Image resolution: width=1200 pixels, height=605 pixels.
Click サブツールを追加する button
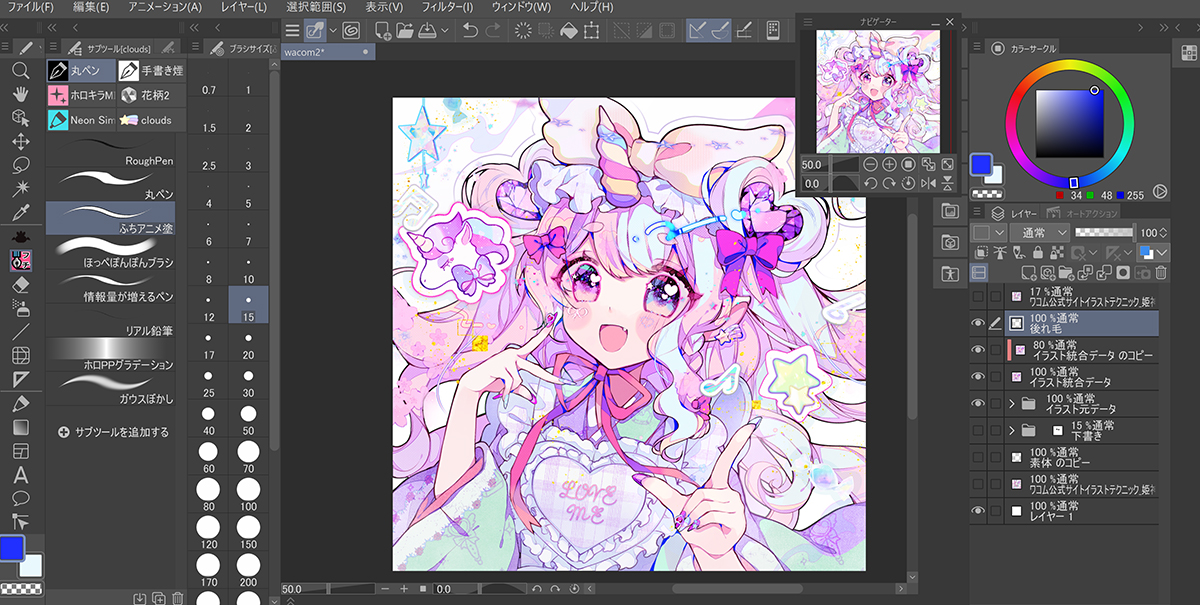click(x=113, y=432)
